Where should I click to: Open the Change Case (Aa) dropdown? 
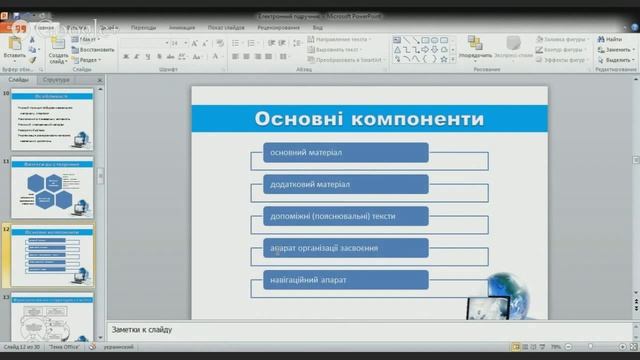click(198, 57)
